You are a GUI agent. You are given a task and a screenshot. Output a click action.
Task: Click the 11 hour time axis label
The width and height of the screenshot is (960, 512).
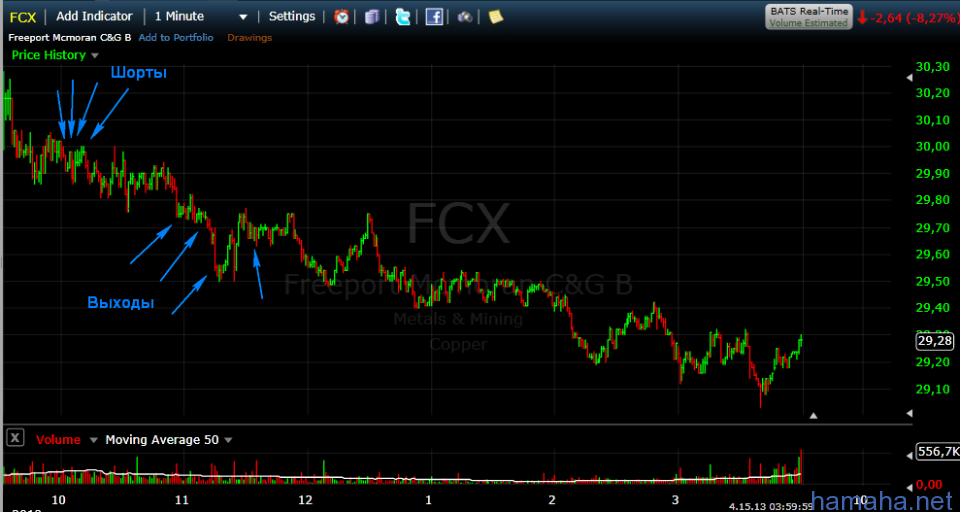182,499
